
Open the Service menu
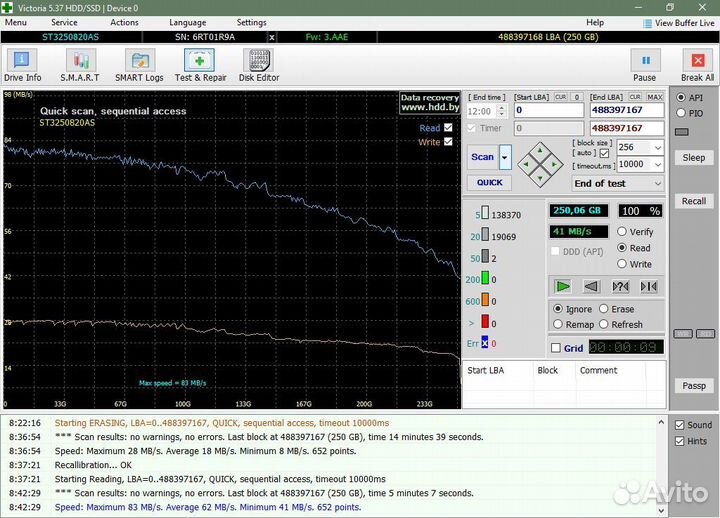(x=64, y=22)
